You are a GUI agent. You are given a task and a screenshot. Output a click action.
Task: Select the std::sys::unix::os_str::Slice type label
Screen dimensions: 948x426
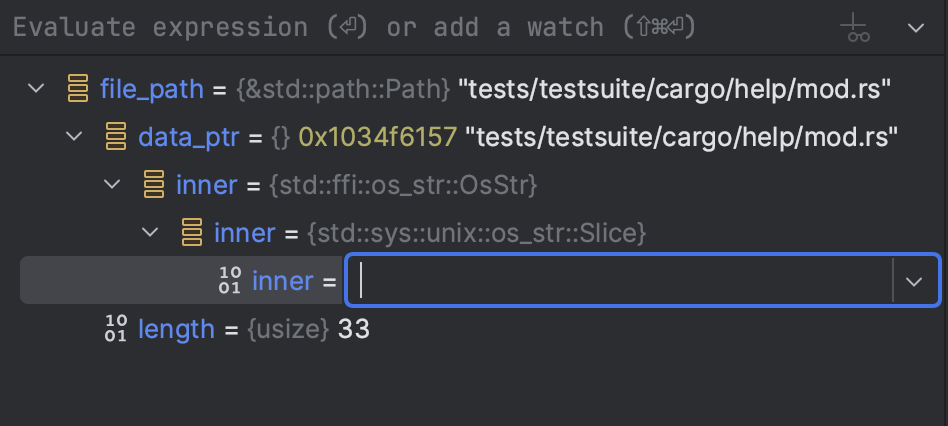click(x=476, y=233)
